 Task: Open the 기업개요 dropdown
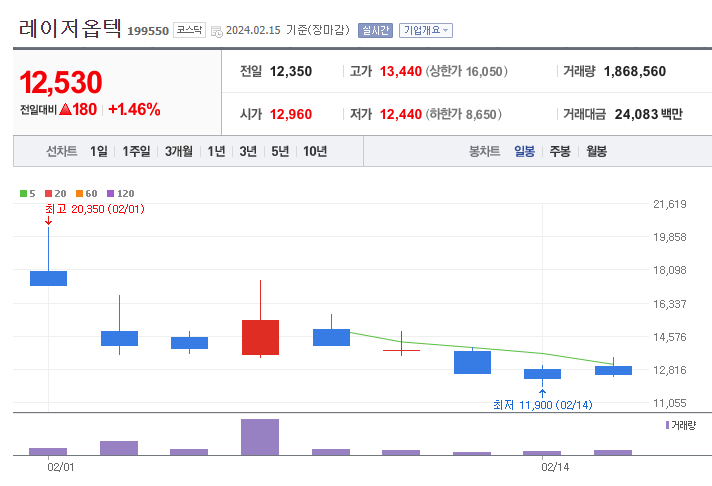coord(426,30)
